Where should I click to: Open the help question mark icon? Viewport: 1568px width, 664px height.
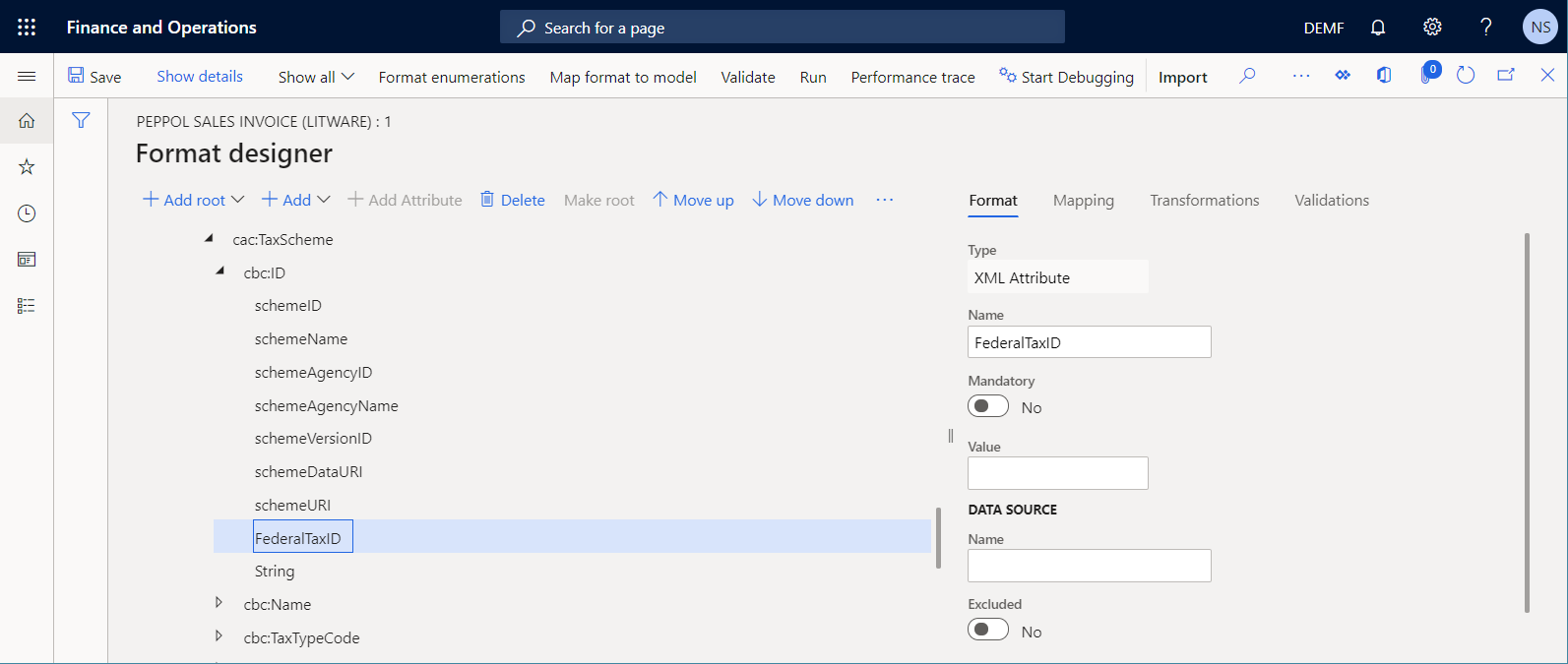click(1486, 27)
